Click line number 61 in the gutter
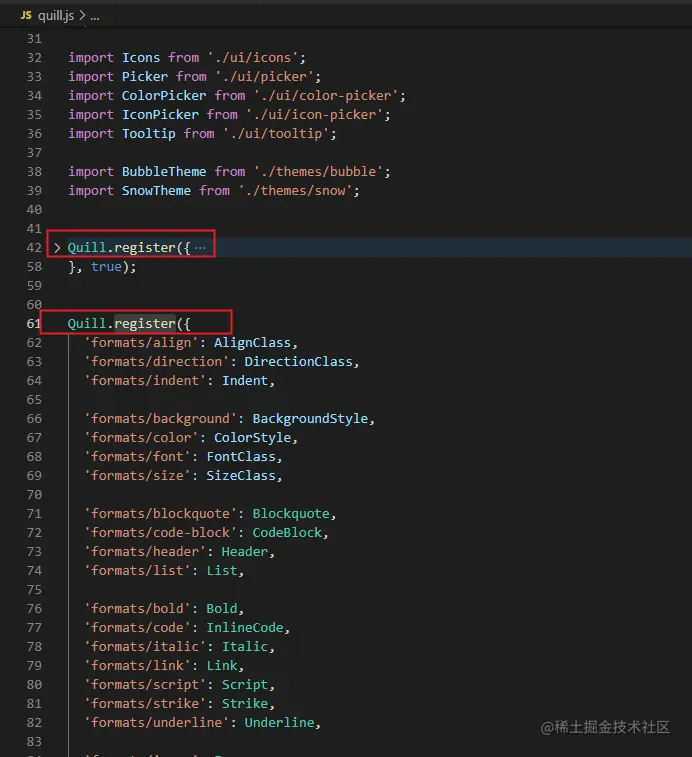 (34, 323)
